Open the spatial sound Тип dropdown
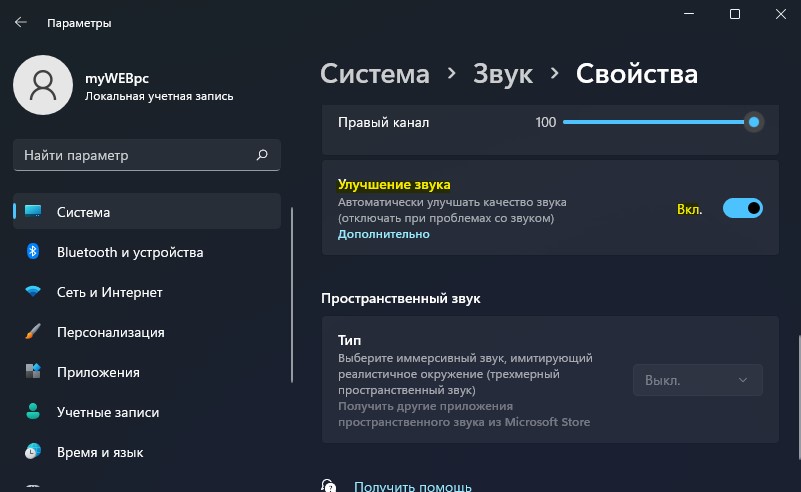Viewport: 801px width, 492px height. [698, 380]
